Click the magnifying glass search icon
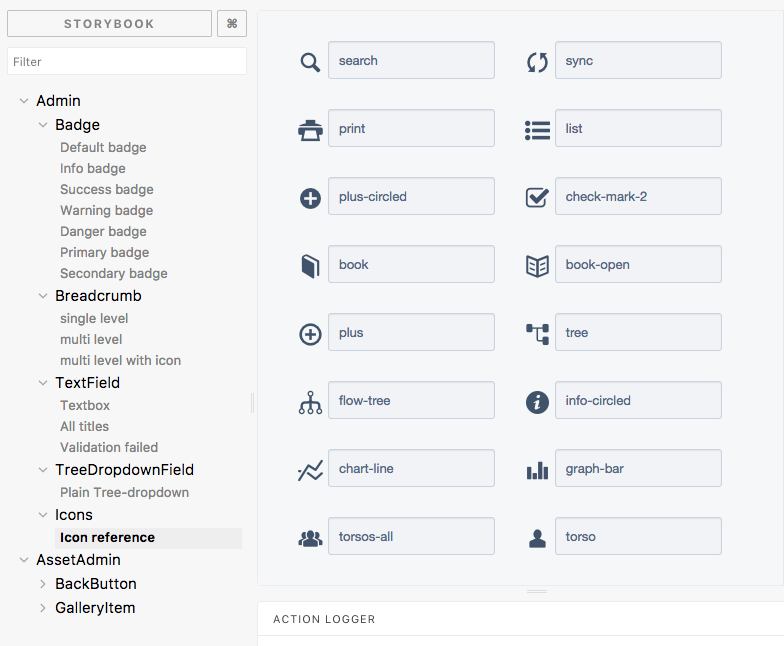 [310, 62]
